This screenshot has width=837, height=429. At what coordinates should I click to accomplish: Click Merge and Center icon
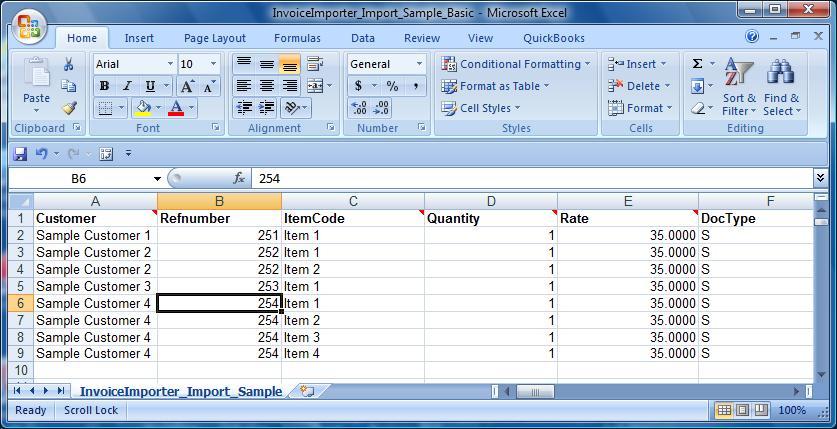point(315,86)
